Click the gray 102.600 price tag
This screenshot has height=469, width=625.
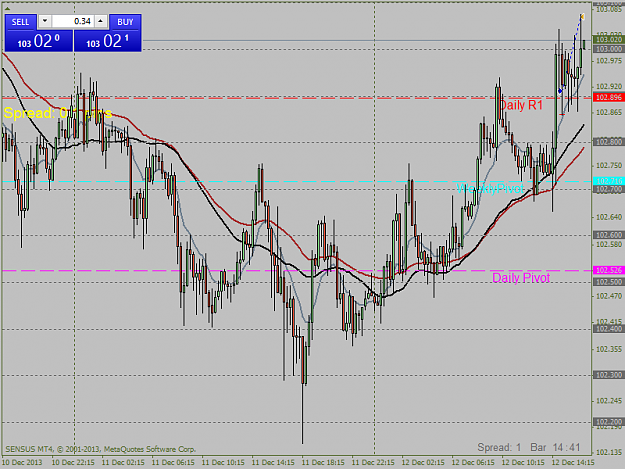tap(609, 235)
